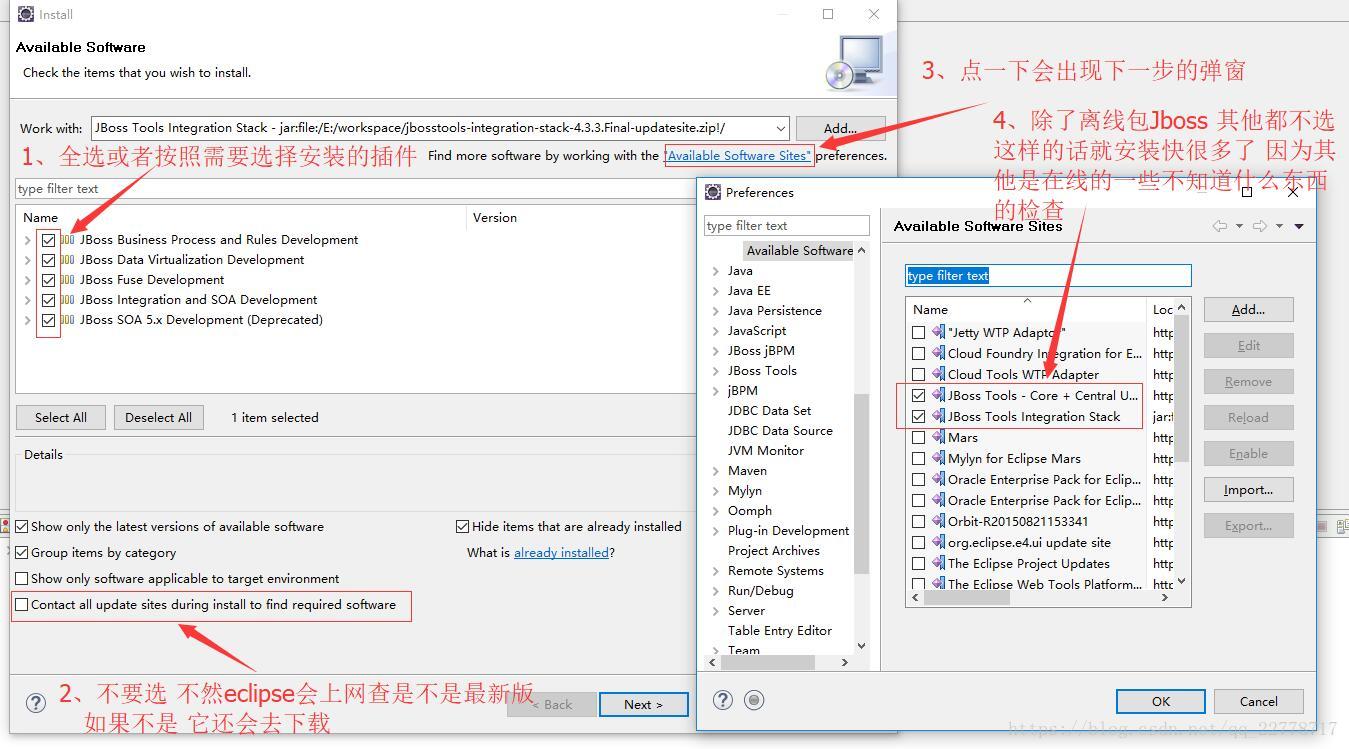This screenshot has width=1349, height=749.
Task: Click the back navigation arrow in Preferences
Action: [1220, 226]
